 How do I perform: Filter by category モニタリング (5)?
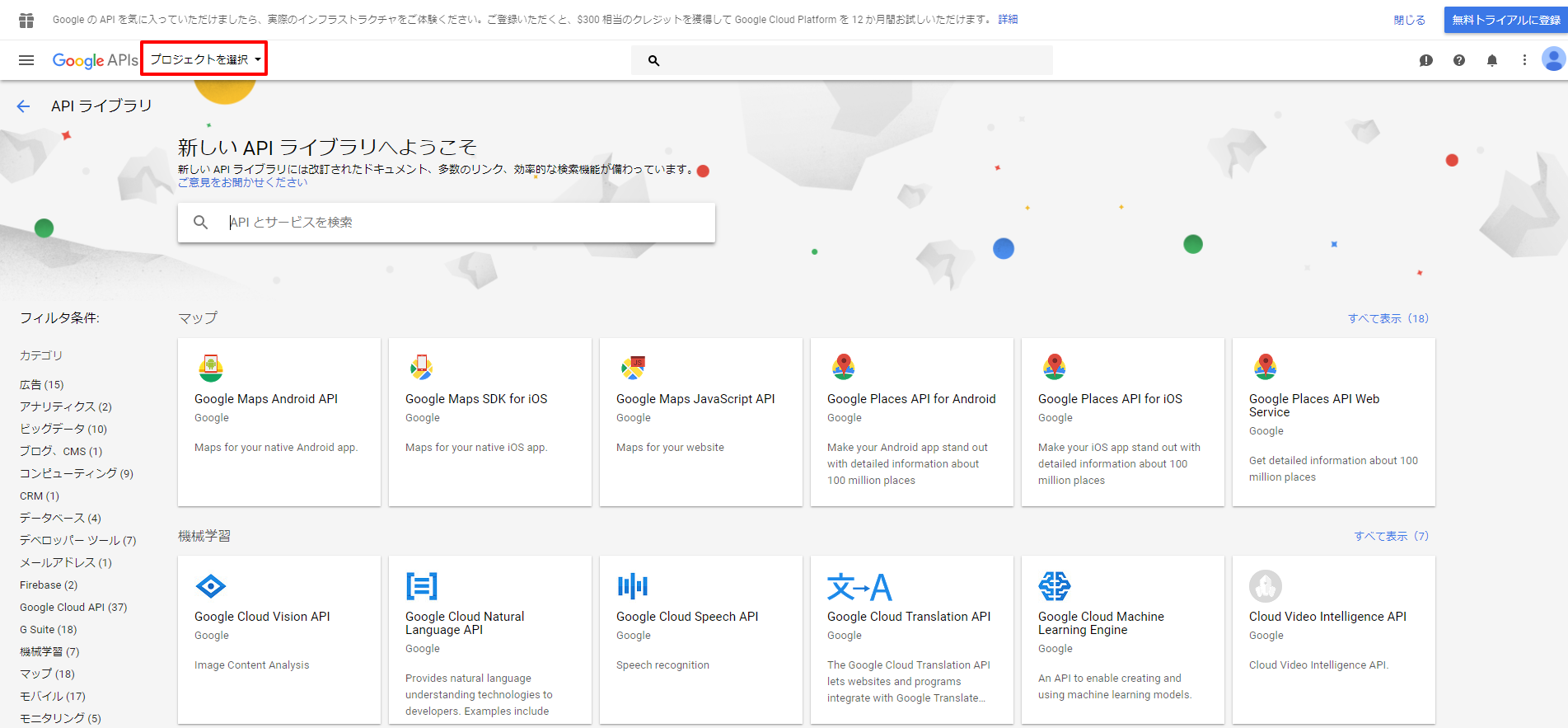(x=60, y=718)
